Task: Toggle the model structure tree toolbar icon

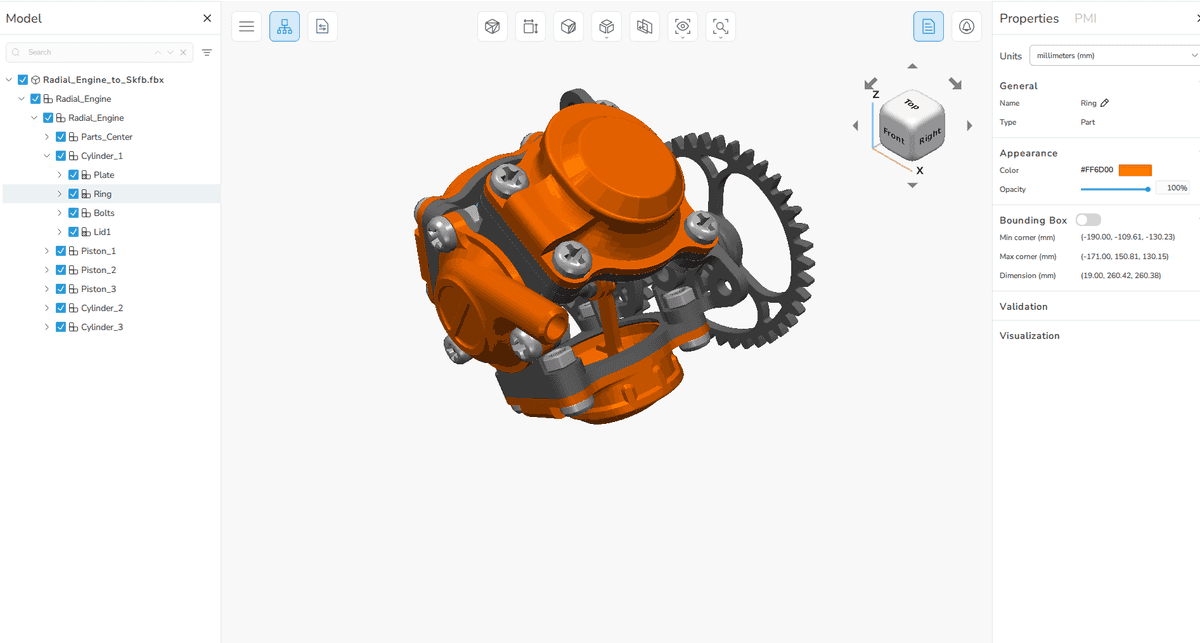Action: pyautogui.click(x=284, y=26)
